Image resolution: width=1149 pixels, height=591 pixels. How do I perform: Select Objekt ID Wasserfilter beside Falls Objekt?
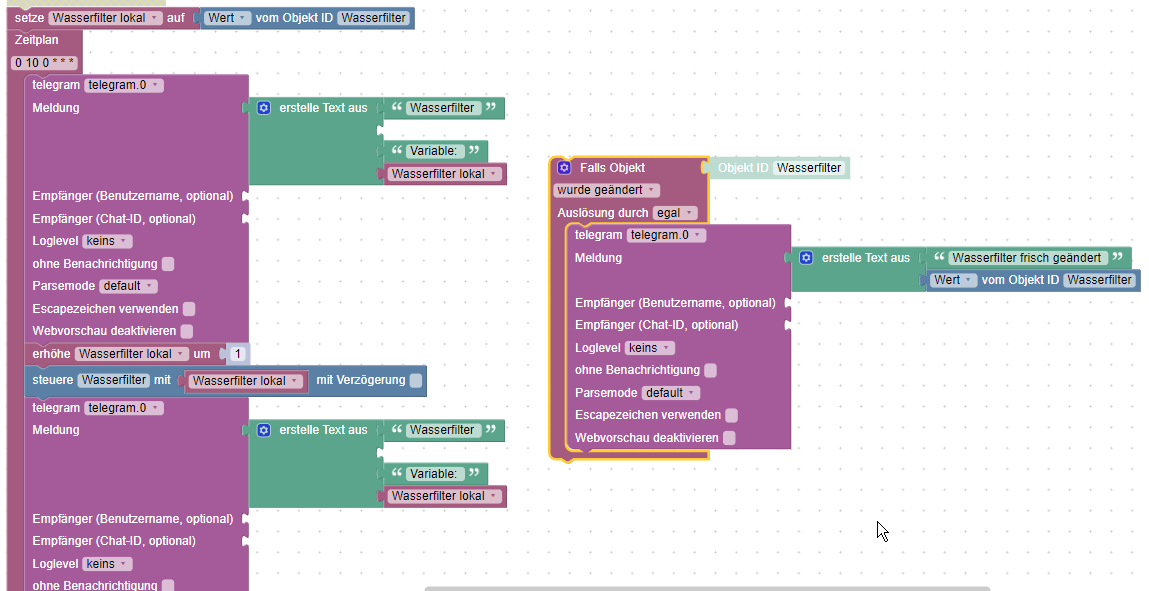coord(809,168)
